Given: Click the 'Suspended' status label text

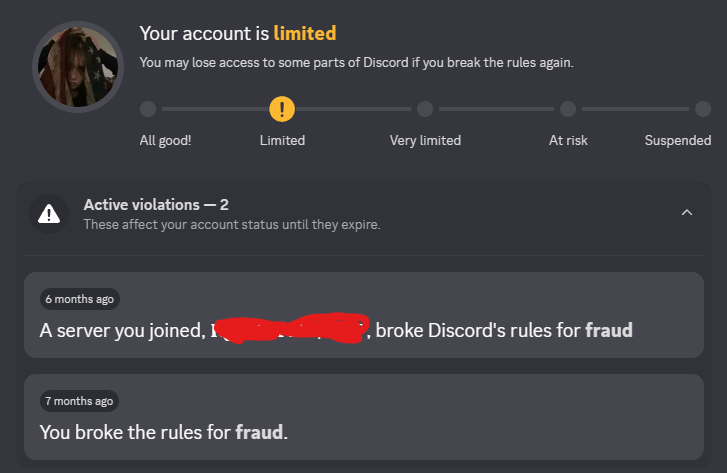Looking at the screenshot, I should click(x=677, y=140).
